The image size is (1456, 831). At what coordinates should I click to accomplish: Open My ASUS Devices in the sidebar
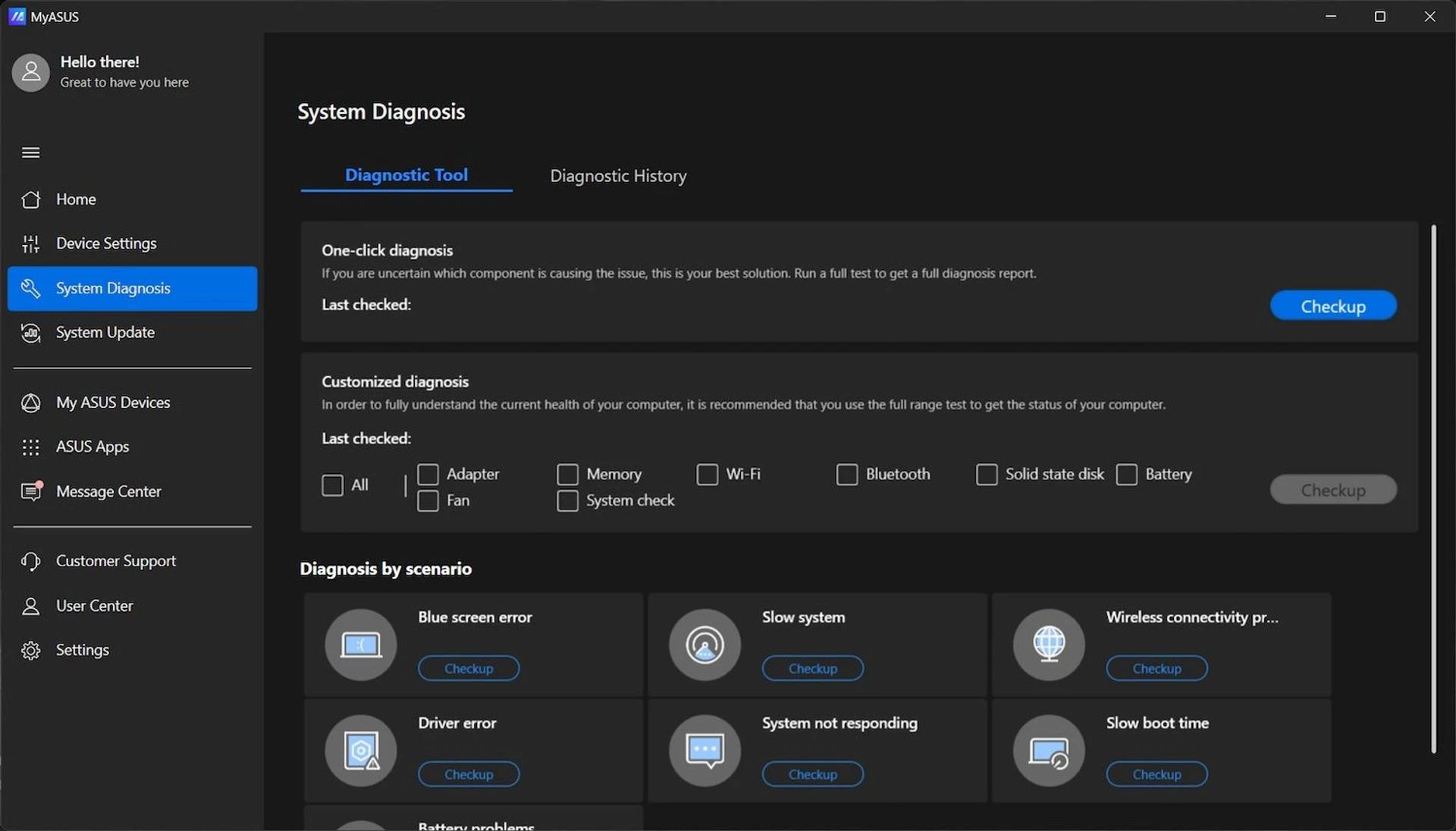(x=133, y=403)
